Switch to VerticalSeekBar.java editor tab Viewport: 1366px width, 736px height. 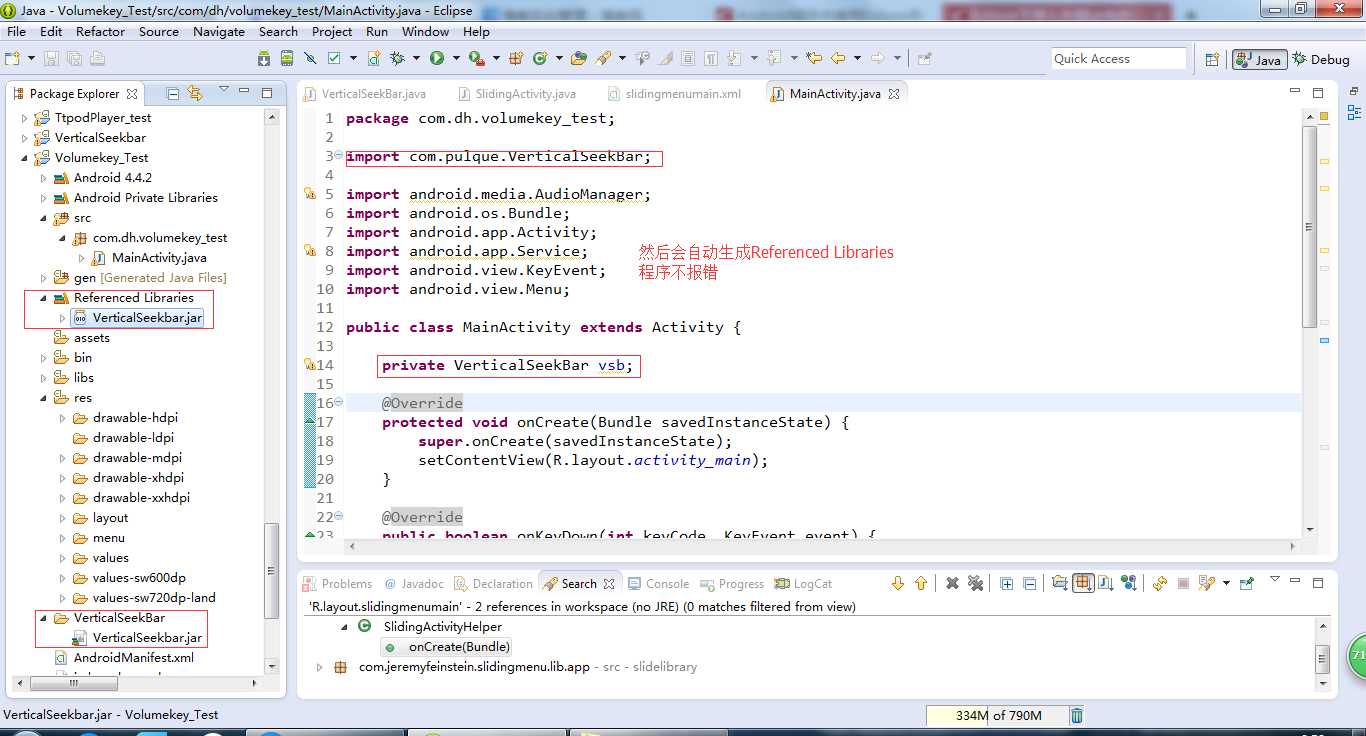365,93
